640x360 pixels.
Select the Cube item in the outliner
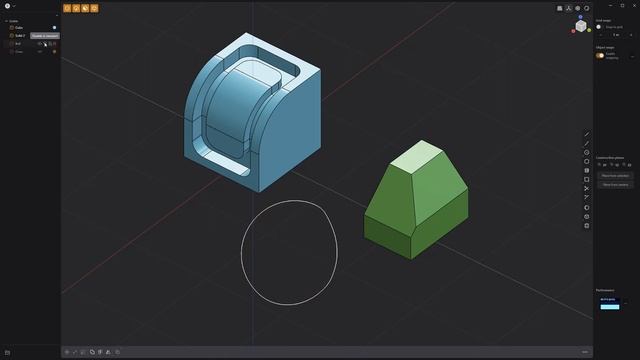[19, 28]
